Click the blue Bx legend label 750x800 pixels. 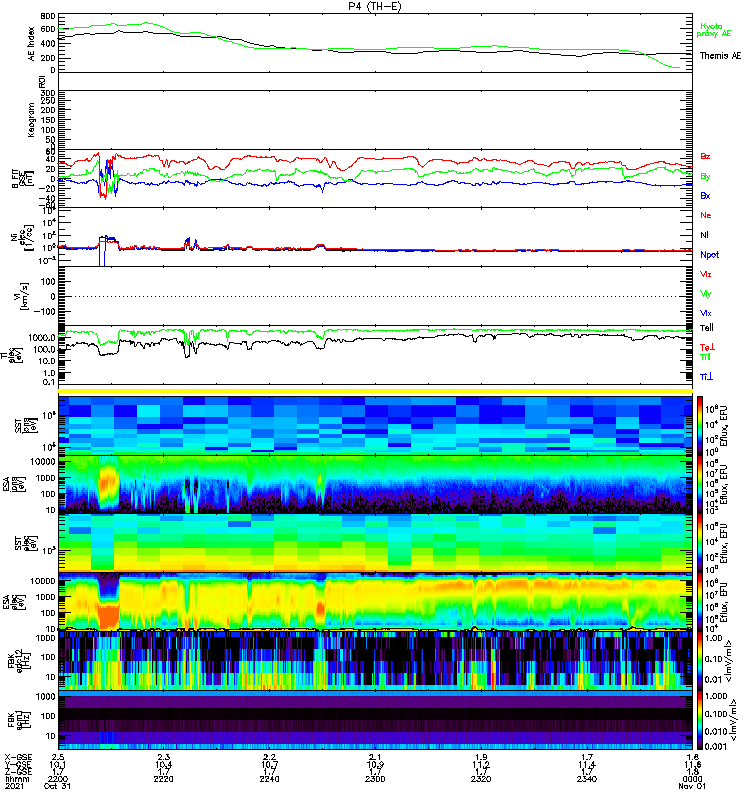[705, 196]
